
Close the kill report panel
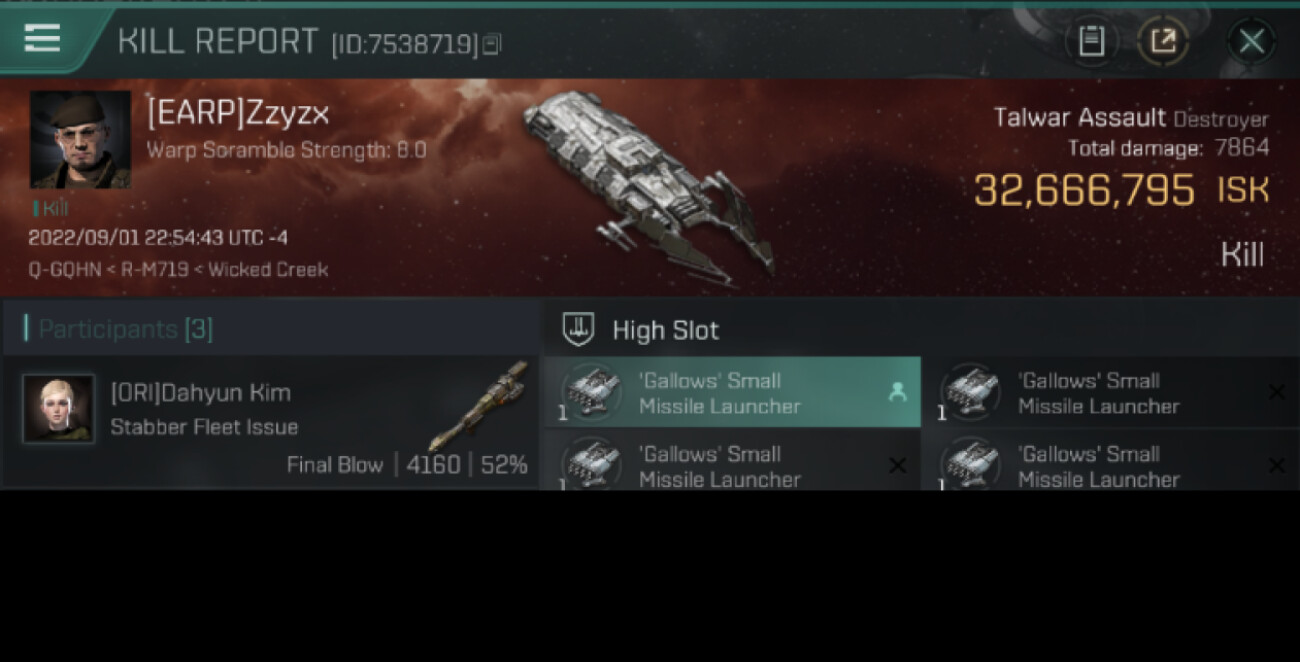point(1251,41)
